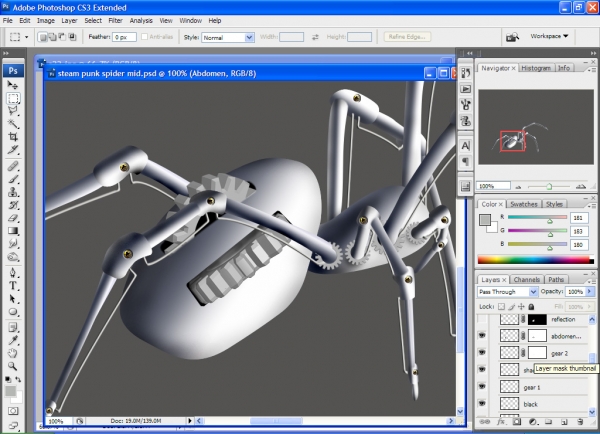Switch to Histogram tab
The height and width of the screenshot is (434, 600).
[x=536, y=68]
